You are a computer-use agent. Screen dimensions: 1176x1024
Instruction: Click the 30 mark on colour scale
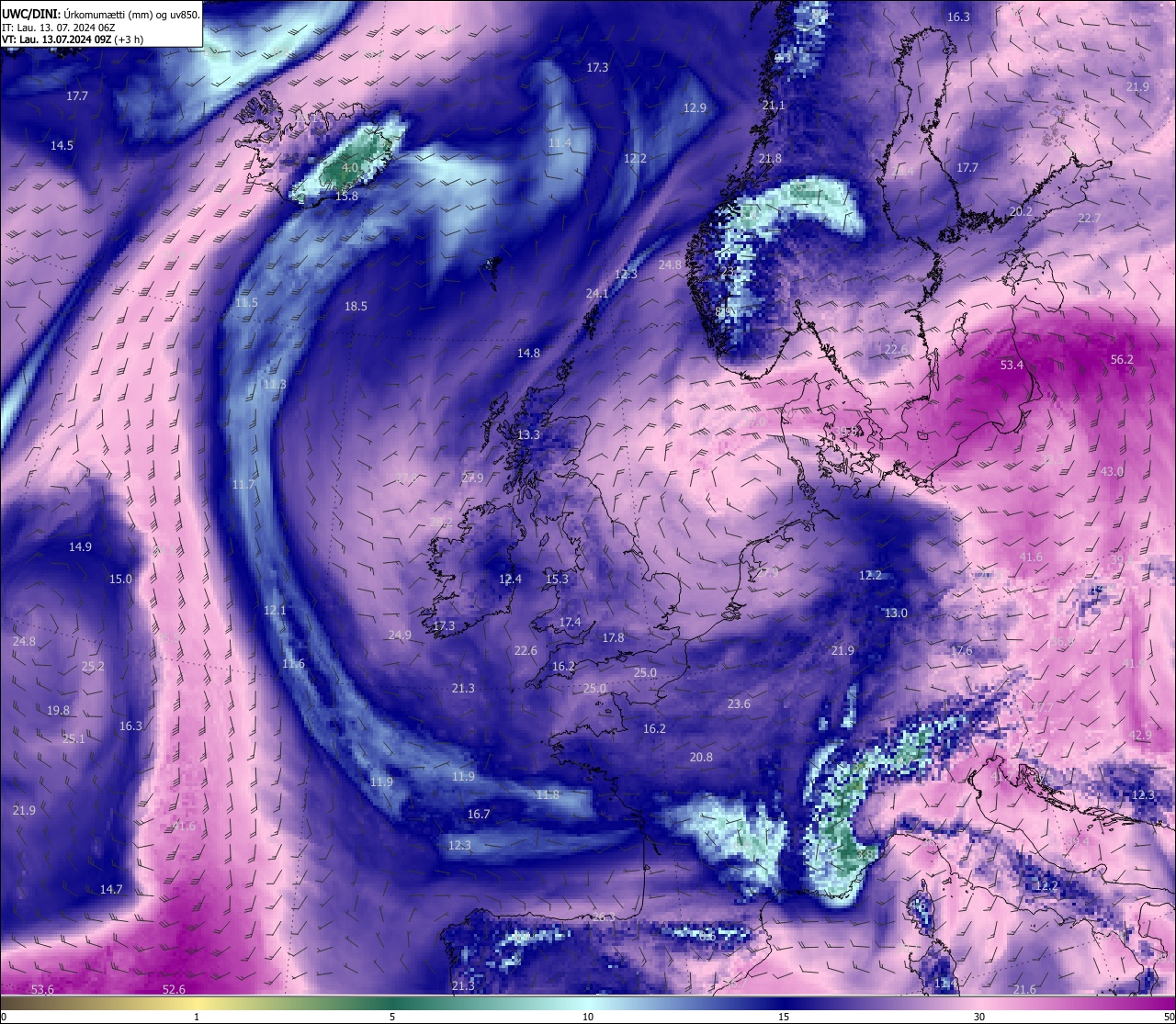coord(979,1017)
